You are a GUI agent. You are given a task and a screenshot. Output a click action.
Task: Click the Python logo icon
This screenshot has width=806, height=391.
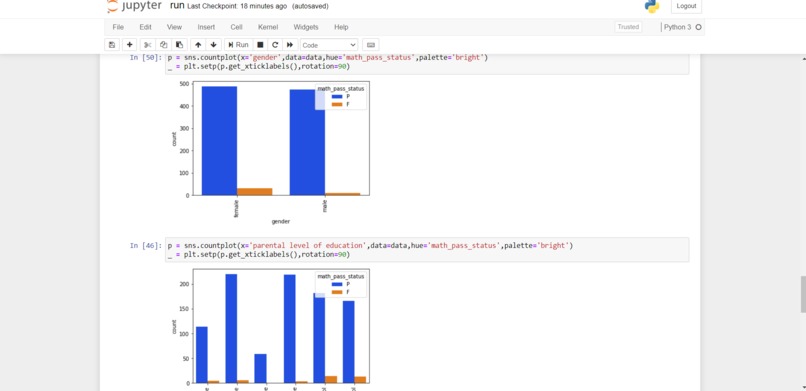pyautogui.click(x=652, y=6)
